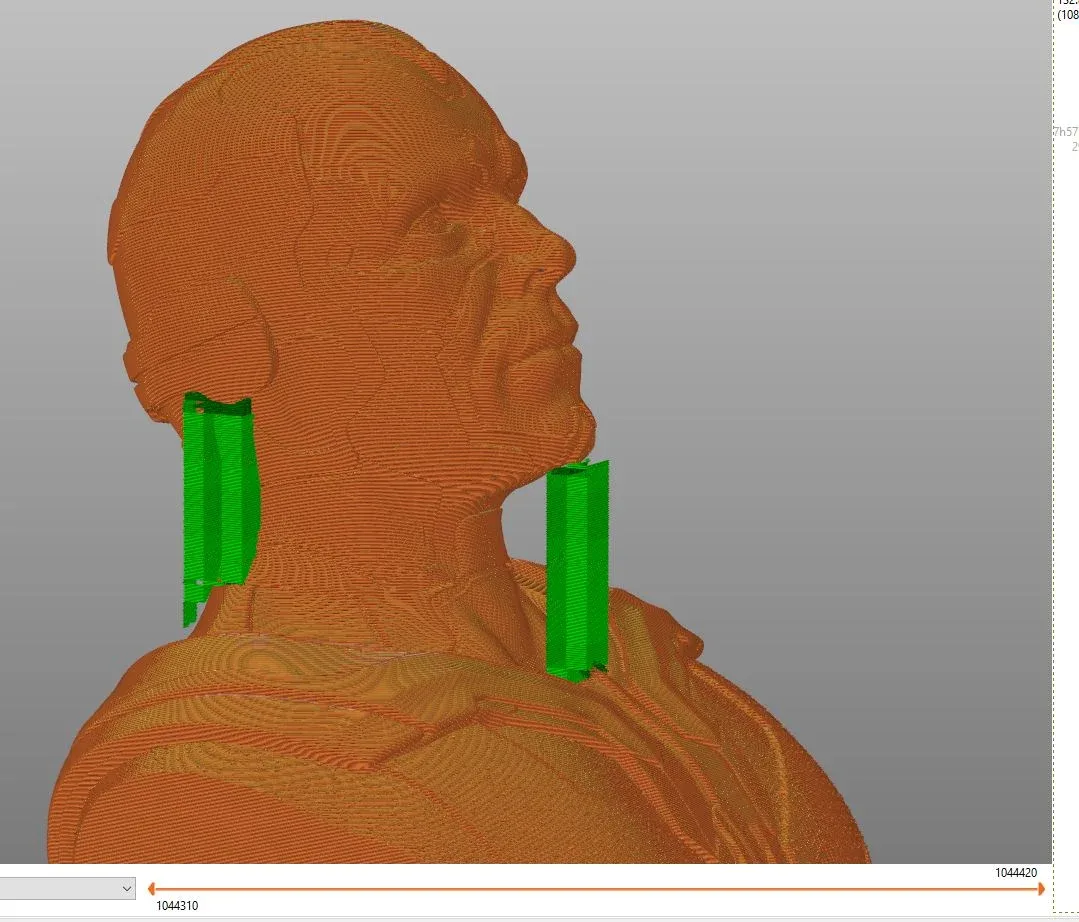Screen dimensions: 1079x922
Task: Select the value label 1044420
Action: 1016,872
